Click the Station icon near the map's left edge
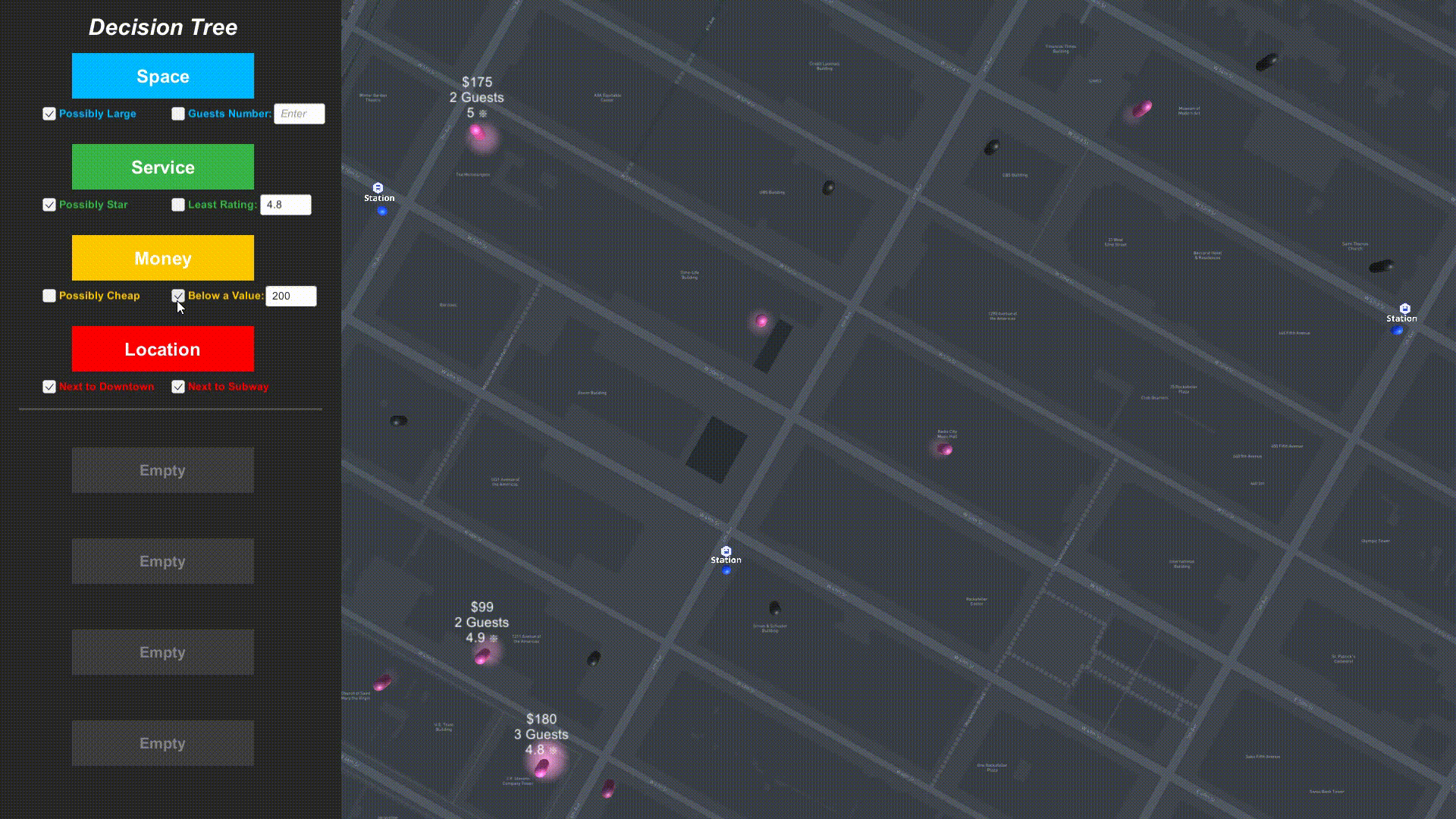1456x819 pixels. [x=378, y=188]
